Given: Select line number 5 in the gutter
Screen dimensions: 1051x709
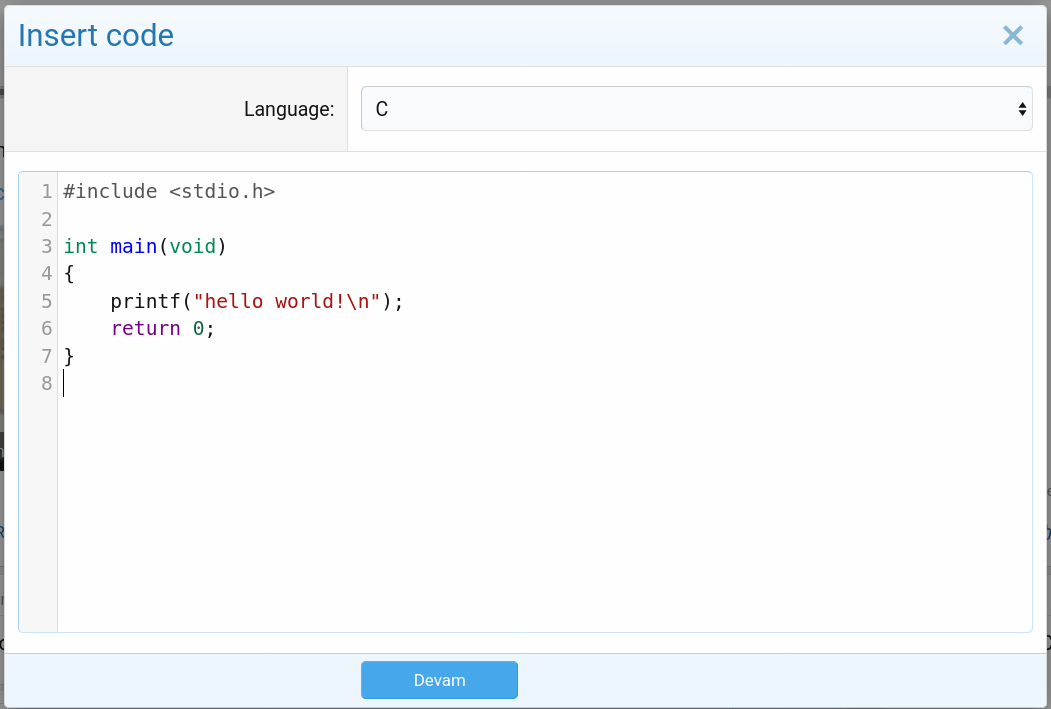Looking at the screenshot, I should pos(46,301).
